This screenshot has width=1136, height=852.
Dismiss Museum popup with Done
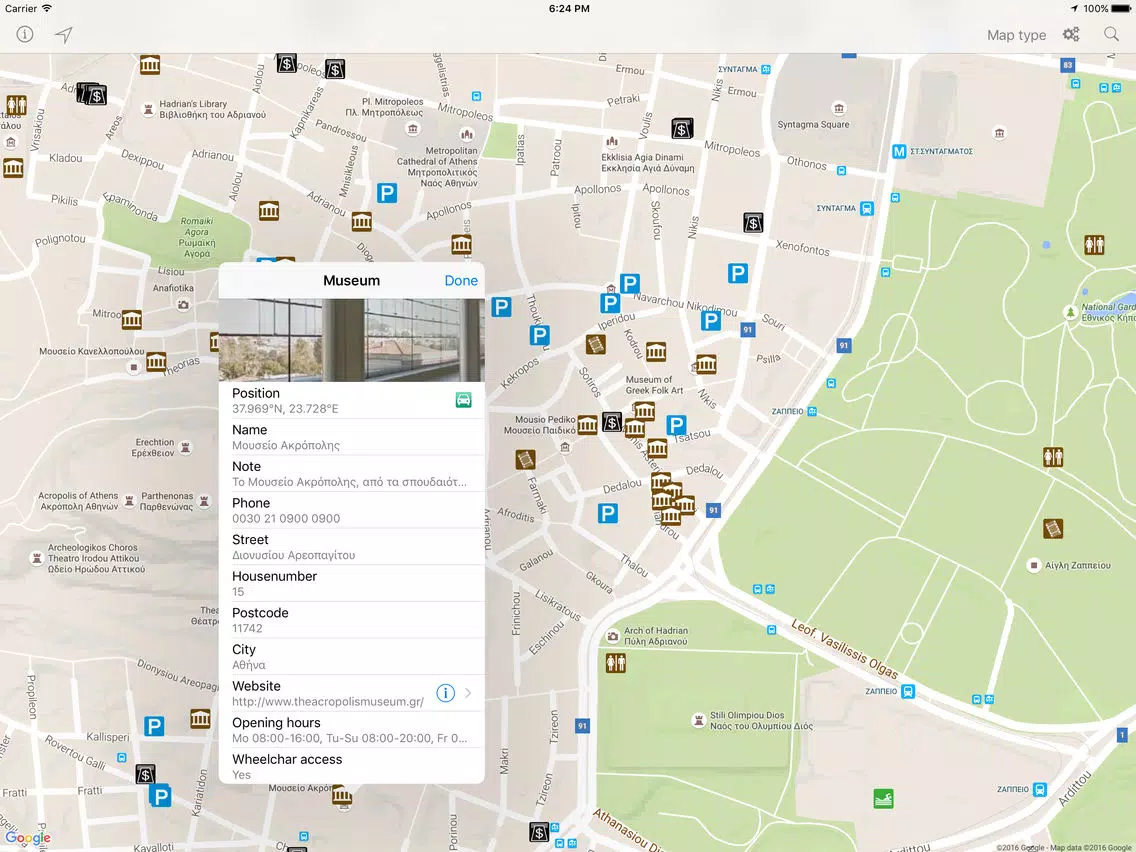pyautogui.click(x=461, y=280)
